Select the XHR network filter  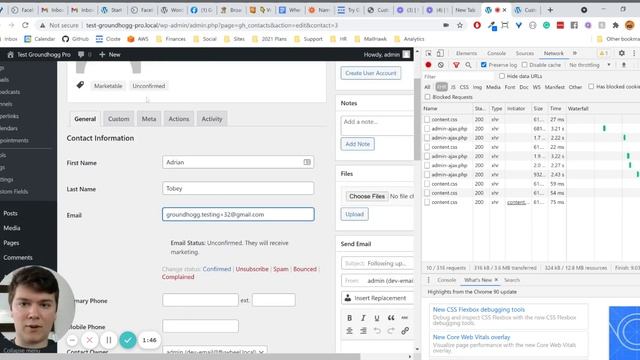(441, 87)
